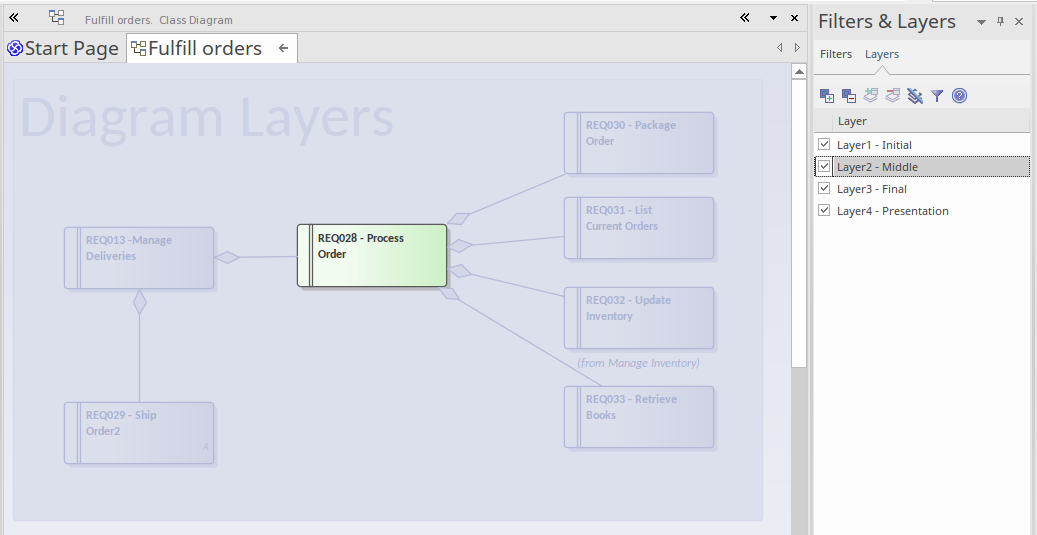Select the REQ013 - Manage Deliveries element
This screenshot has width=1037, height=535.
click(139, 258)
